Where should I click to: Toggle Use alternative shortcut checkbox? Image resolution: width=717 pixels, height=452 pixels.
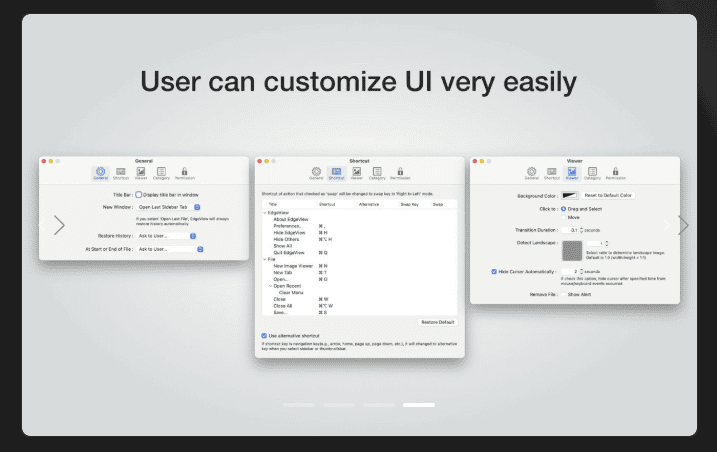coord(264,336)
